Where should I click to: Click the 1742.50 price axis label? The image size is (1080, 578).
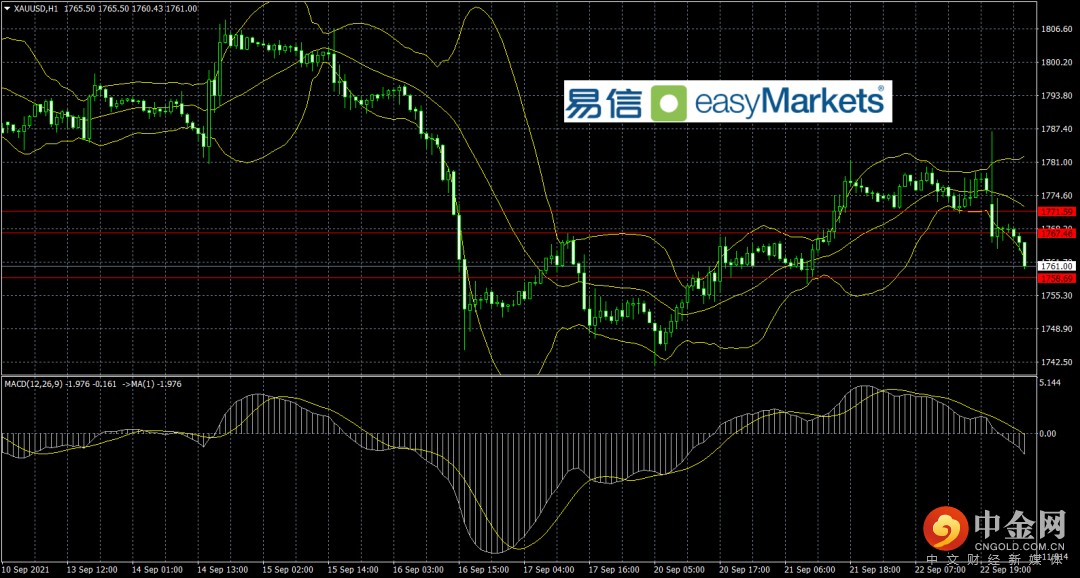(1057, 362)
